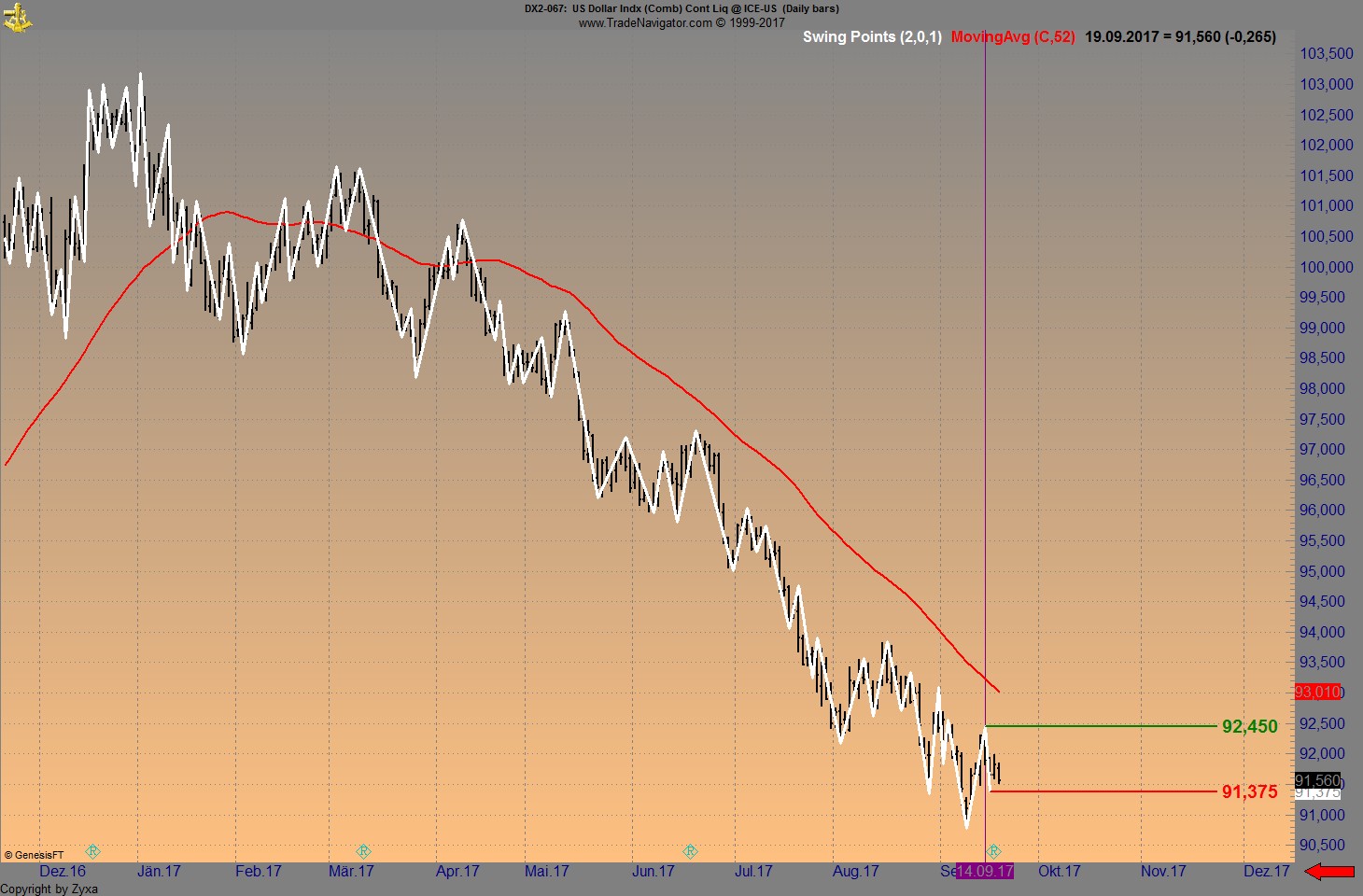1363x896 pixels.
Task: Click the rollover R marker above Dez.16
Action: point(92,851)
